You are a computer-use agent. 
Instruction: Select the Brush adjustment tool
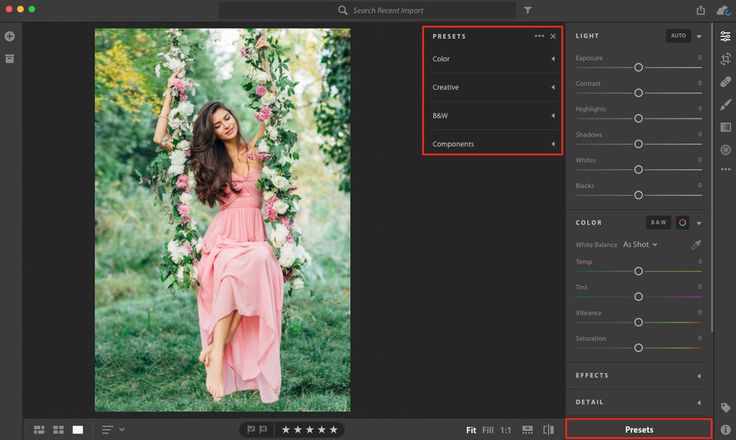[x=725, y=104]
